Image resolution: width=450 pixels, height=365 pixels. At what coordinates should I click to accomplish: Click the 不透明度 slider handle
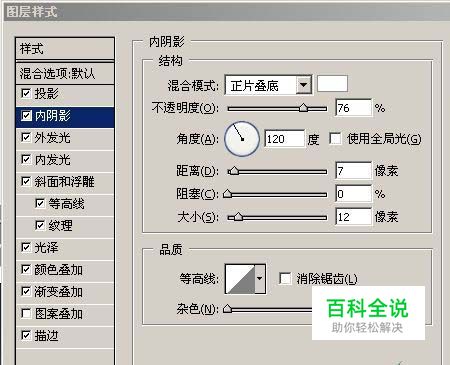[x=303, y=108]
